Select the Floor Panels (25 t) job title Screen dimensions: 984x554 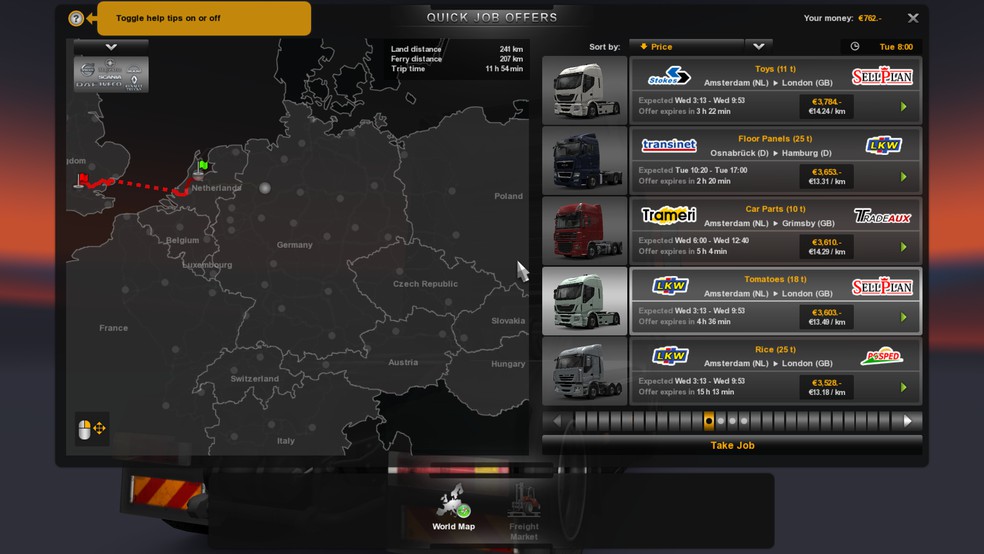click(775, 139)
